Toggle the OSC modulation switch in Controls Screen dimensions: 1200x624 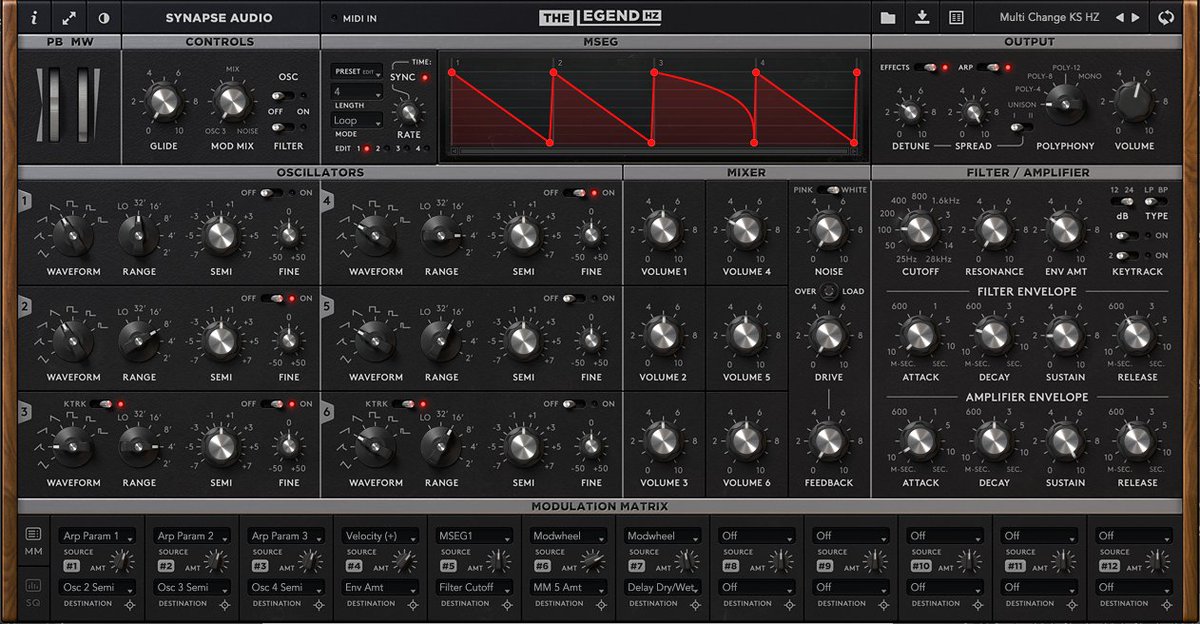click(282, 95)
